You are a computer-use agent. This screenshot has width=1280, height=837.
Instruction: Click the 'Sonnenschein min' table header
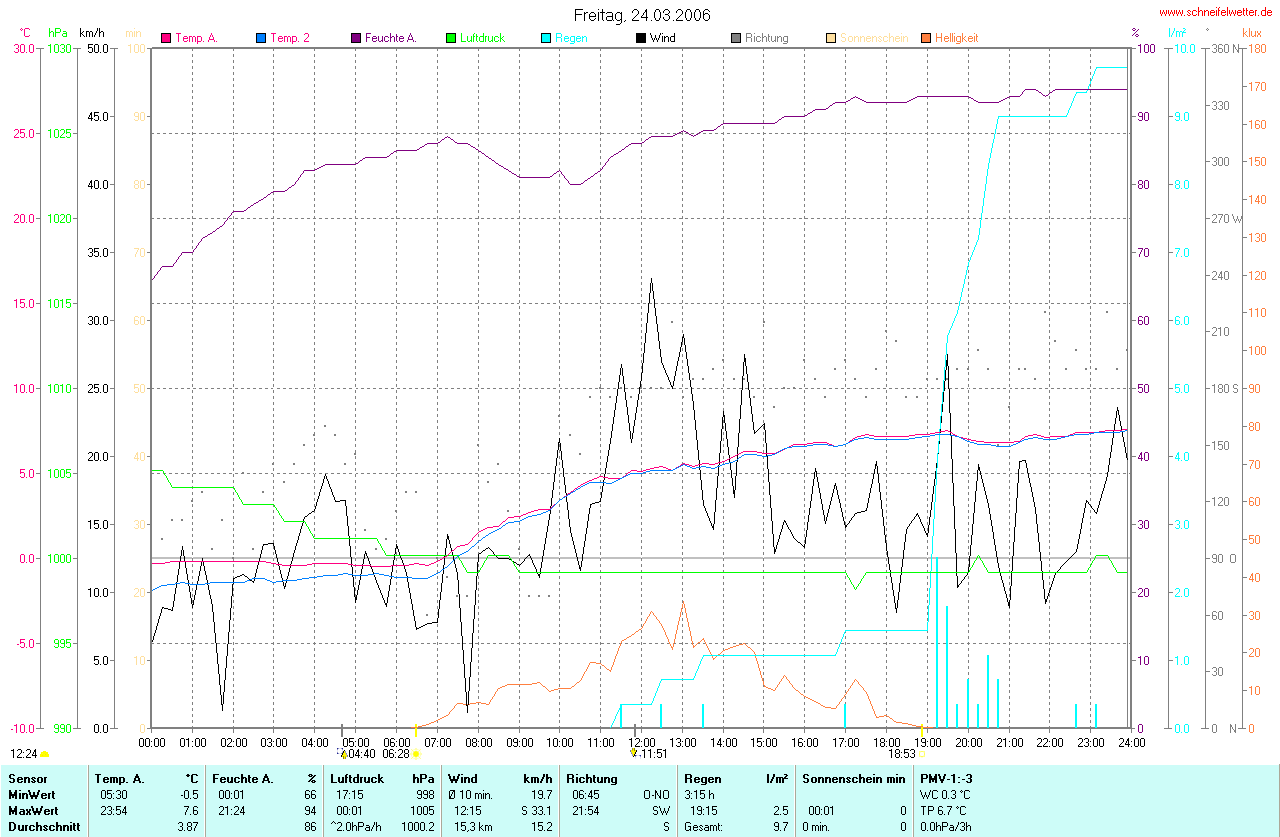tap(854, 778)
